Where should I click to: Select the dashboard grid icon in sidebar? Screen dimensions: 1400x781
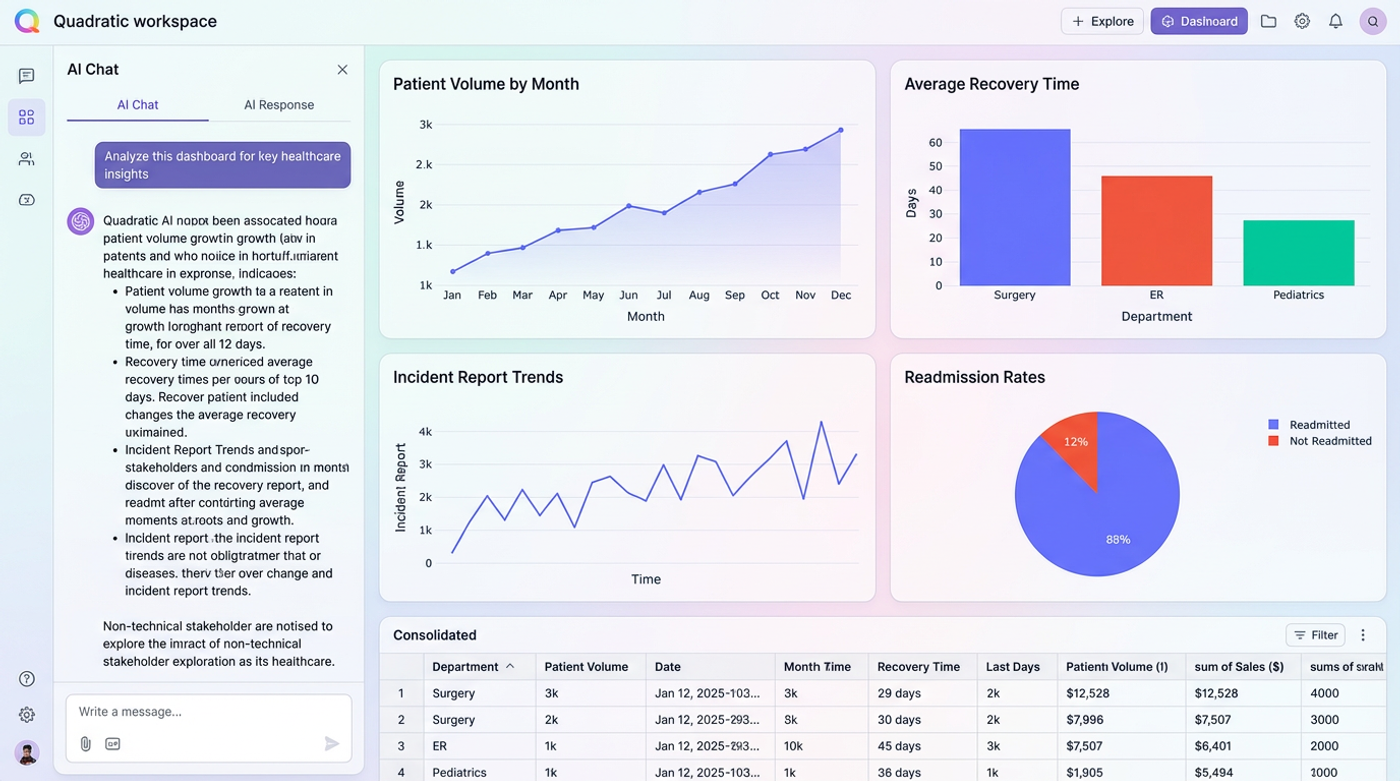click(x=26, y=116)
